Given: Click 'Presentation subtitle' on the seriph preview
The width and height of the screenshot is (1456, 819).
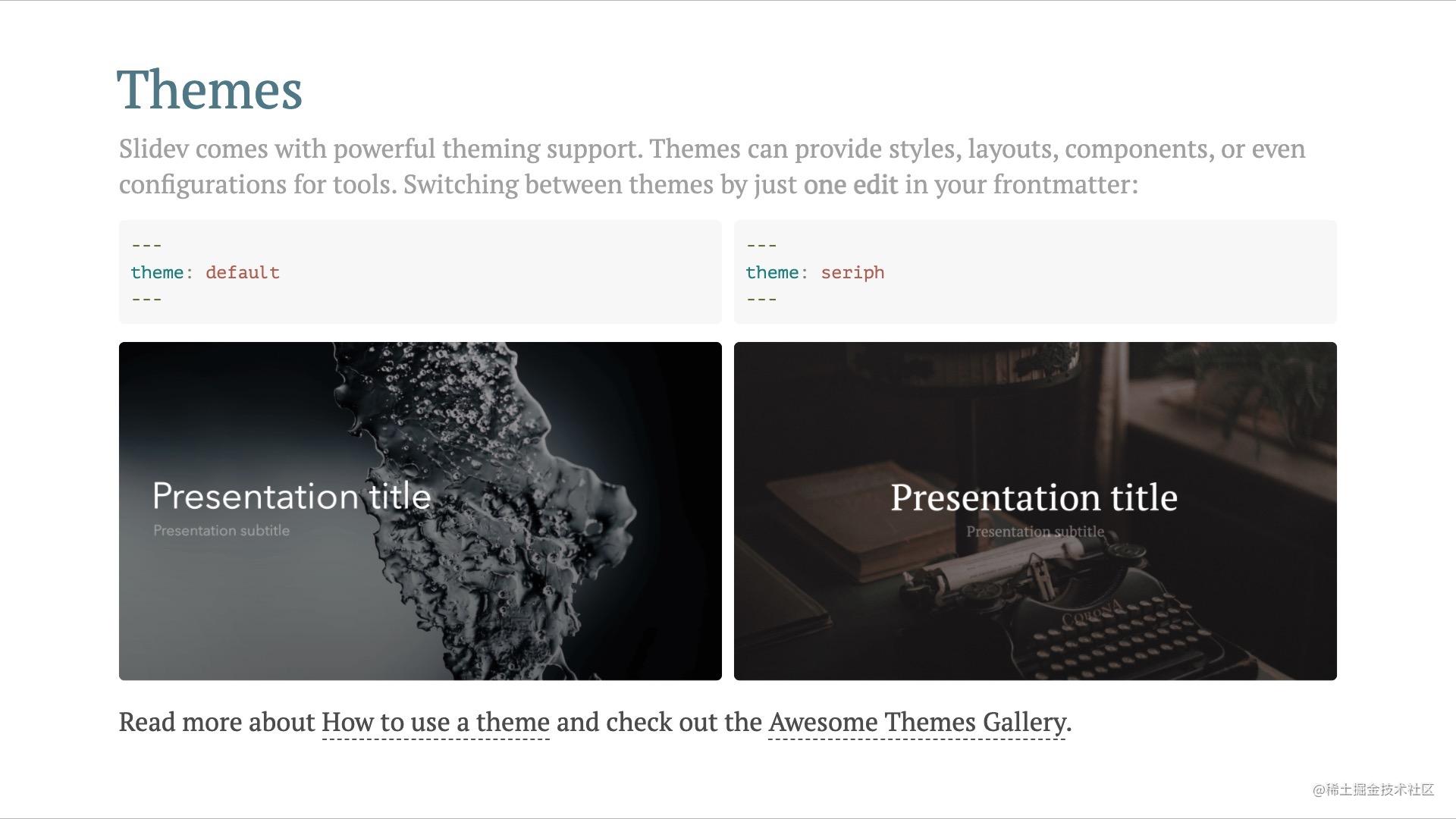Looking at the screenshot, I should [x=1035, y=532].
